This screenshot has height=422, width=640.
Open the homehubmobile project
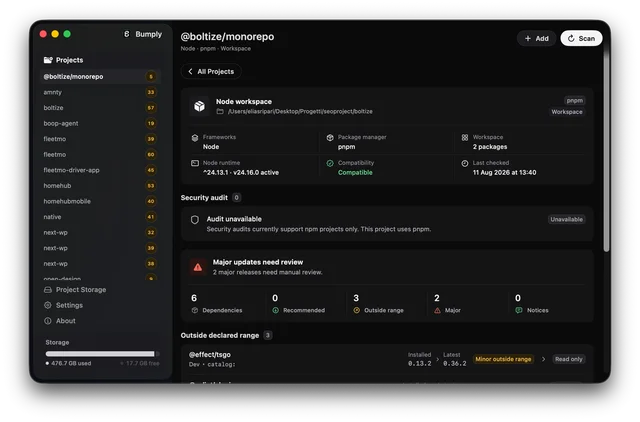[x=100, y=201]
